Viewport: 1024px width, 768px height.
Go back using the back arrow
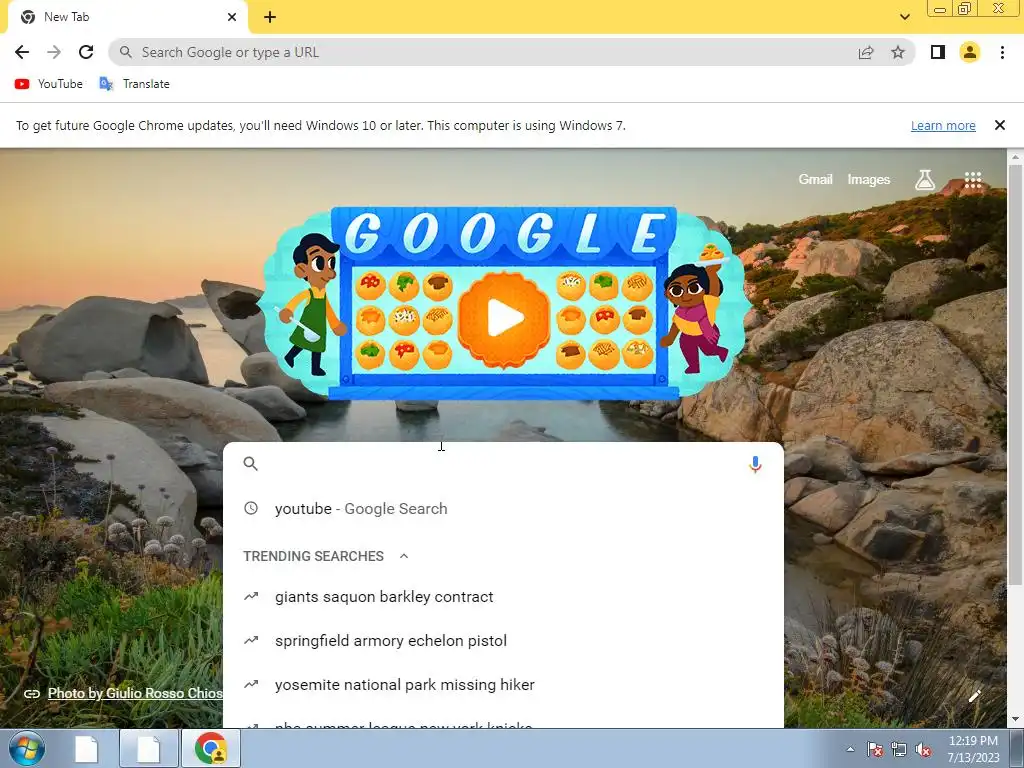click(x=22, y=52)
